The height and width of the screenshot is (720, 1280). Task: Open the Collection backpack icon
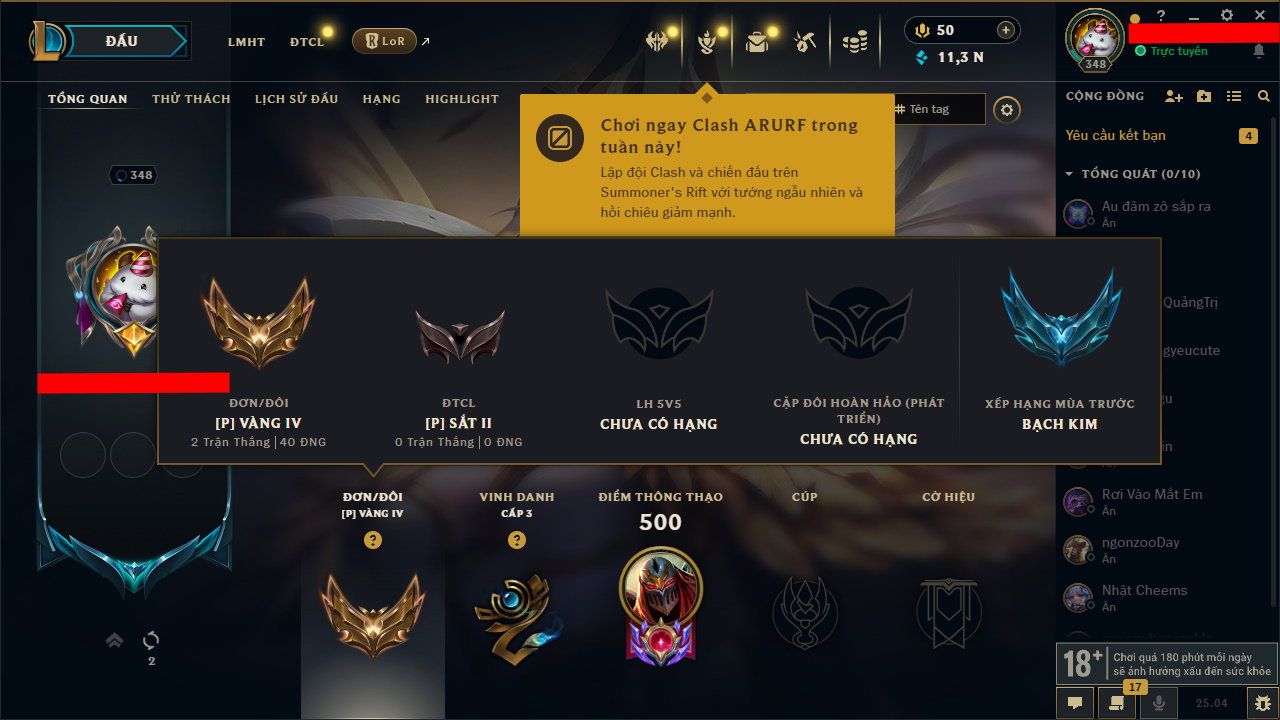pyautogui.click(x=757, y=41)
